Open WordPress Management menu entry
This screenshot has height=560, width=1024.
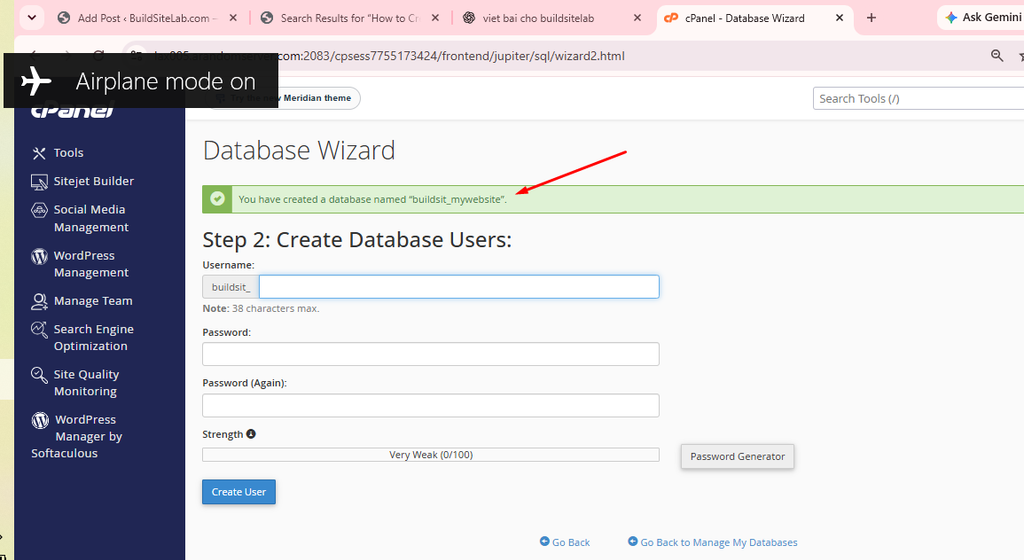point(91,264)
